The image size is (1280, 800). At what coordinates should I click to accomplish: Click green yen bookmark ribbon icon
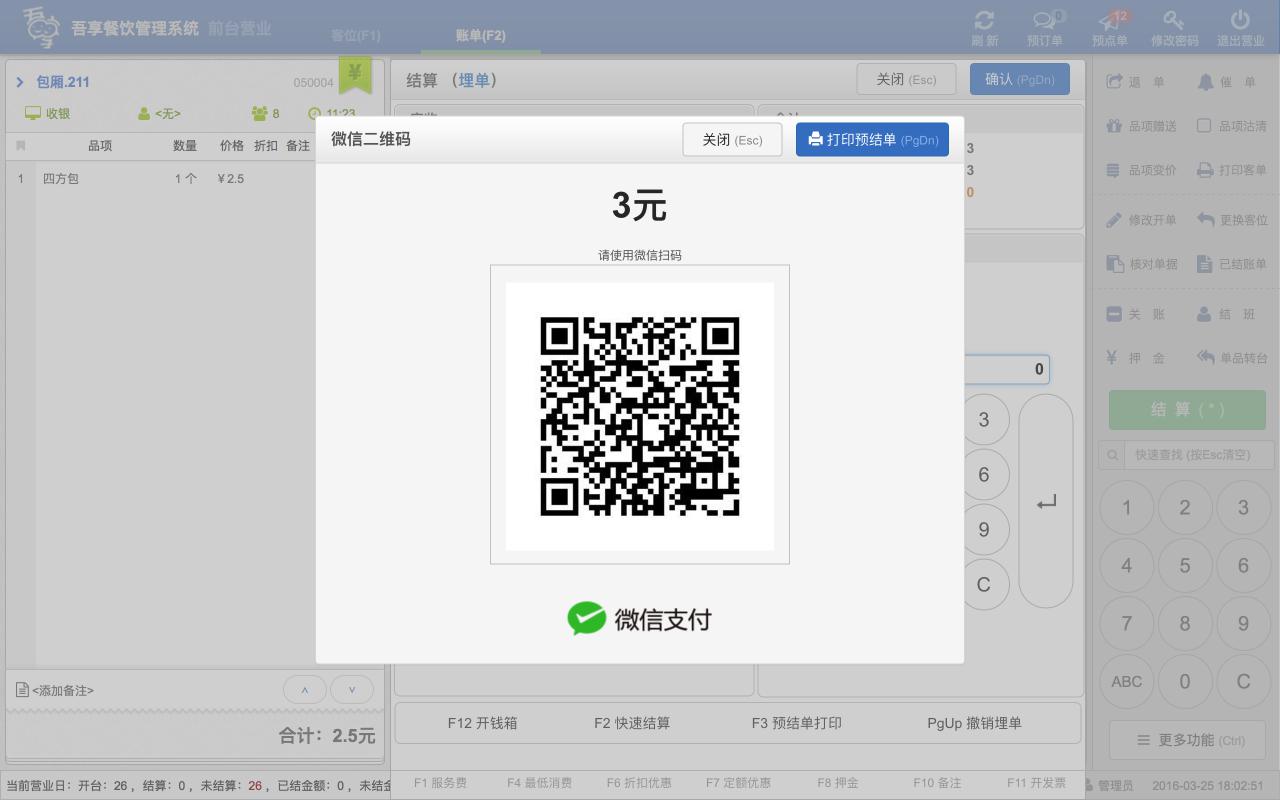tap(355, 73)
